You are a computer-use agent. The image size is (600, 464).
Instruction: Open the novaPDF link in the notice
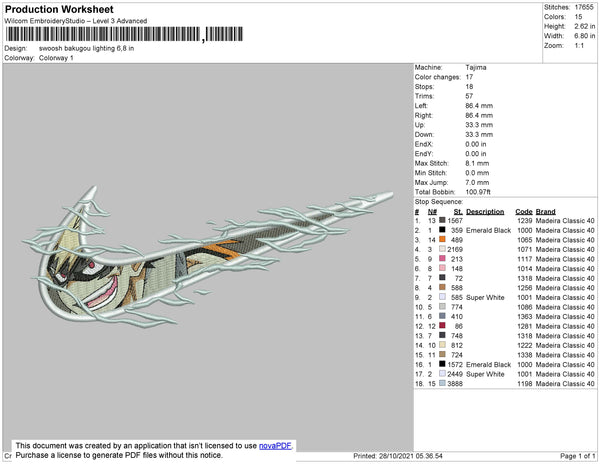[x=275, y=446]
